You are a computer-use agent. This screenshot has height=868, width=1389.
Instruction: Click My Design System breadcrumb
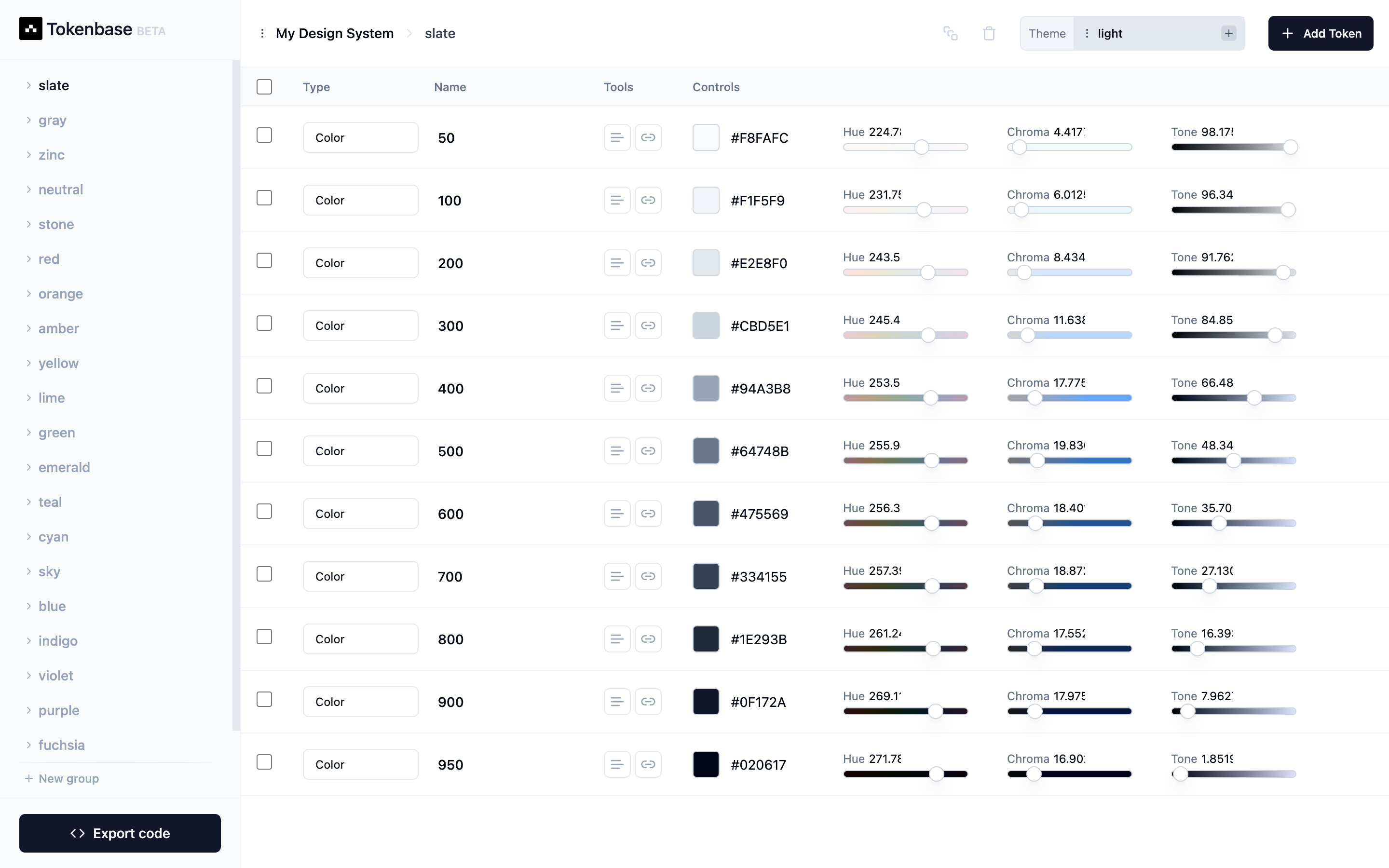click(335, 33)
